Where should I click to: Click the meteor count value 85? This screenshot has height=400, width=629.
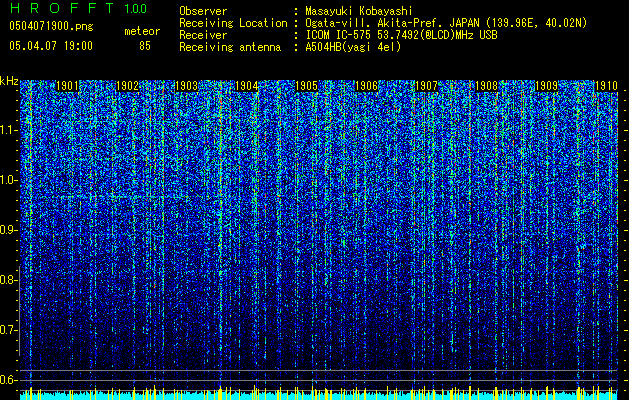pos(145,46)
